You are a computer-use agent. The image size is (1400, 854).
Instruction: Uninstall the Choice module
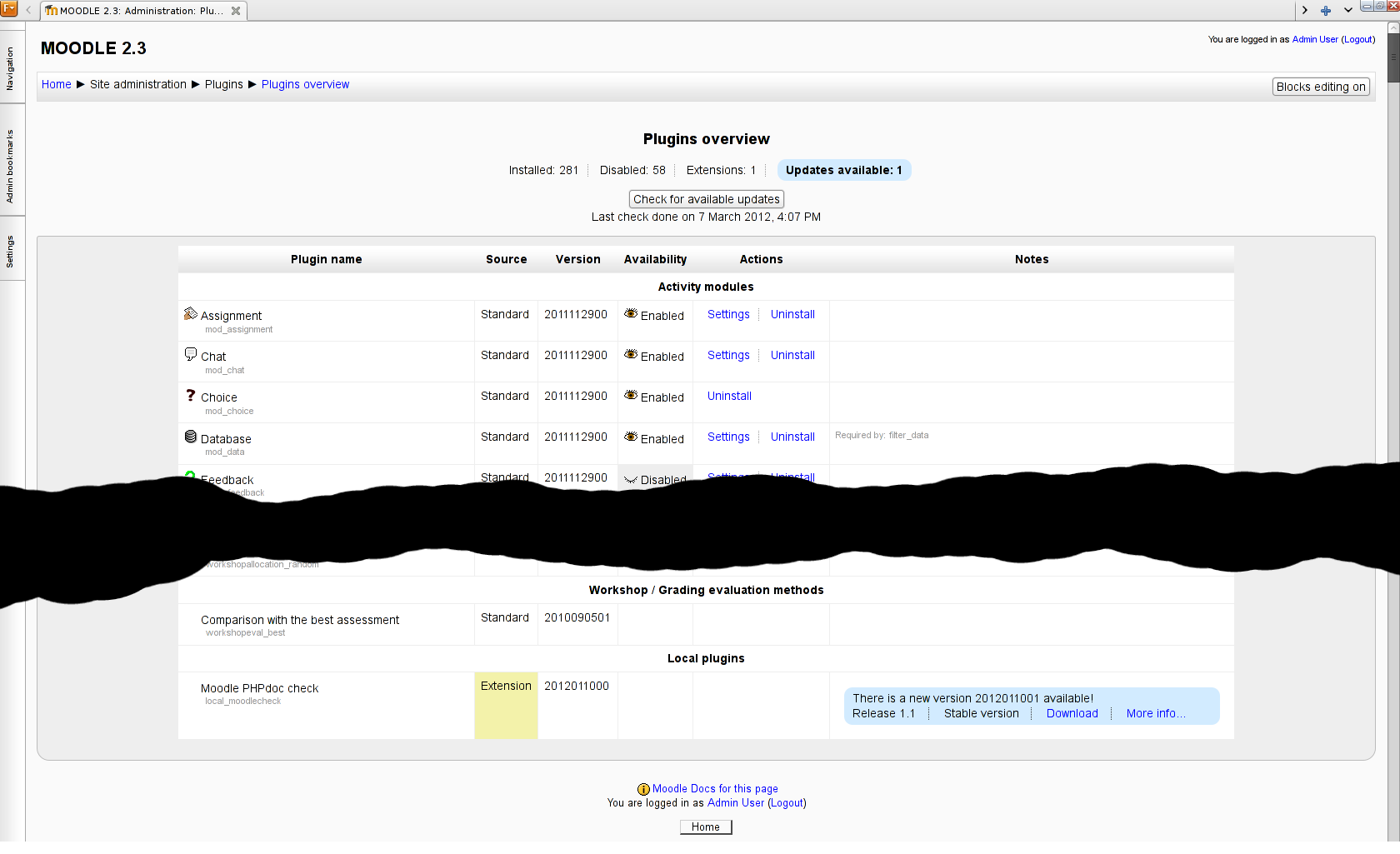[x=729, y=396]
